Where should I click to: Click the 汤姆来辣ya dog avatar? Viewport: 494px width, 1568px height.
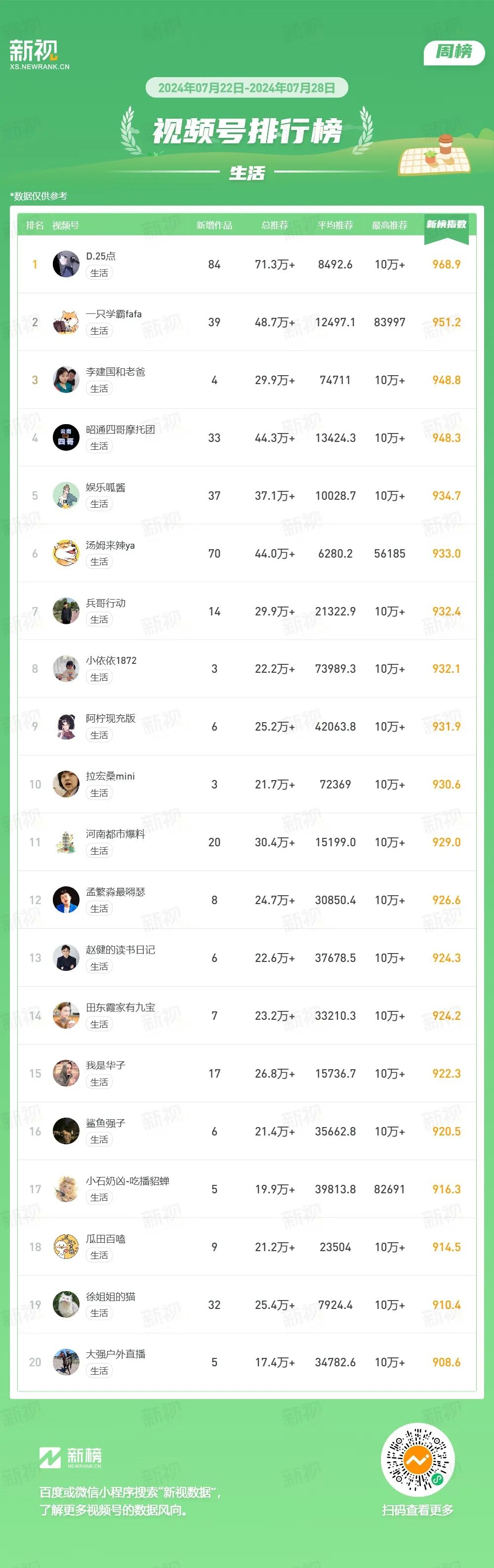[66, 553]
